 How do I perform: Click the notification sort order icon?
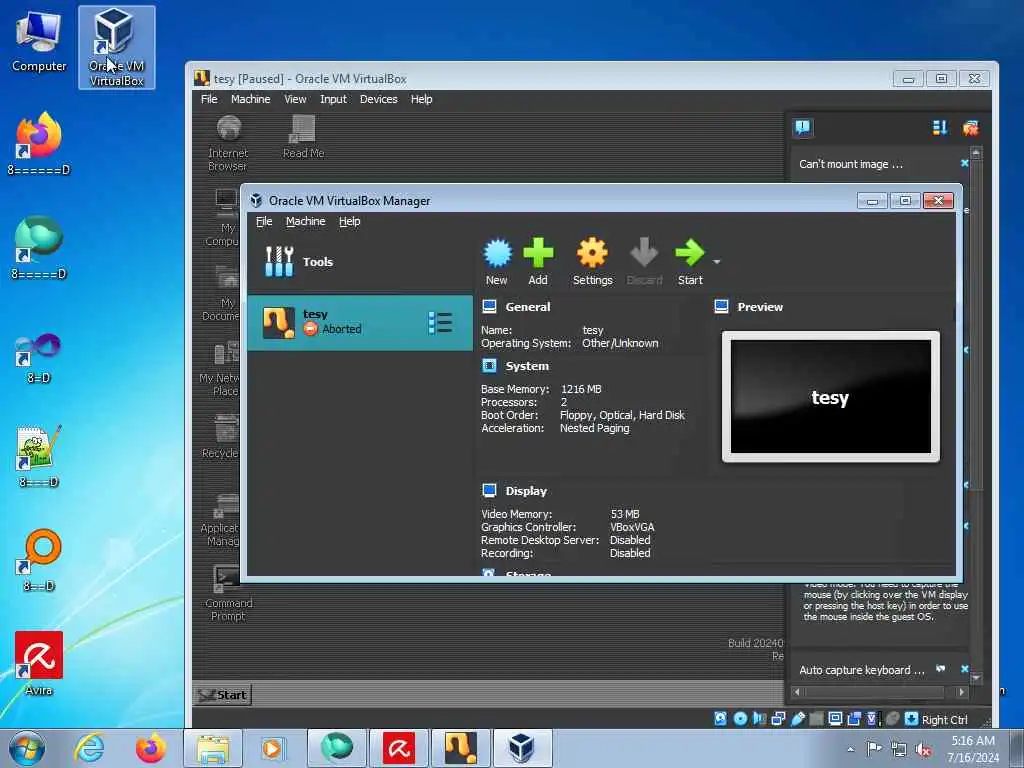click(x=940, y=128)
